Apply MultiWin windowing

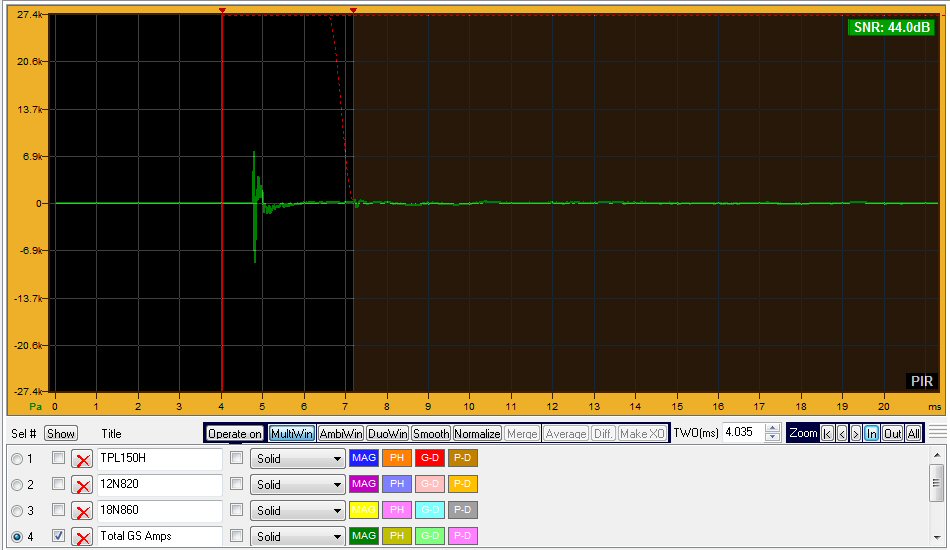pyautogui.click(x=291, y=434)
